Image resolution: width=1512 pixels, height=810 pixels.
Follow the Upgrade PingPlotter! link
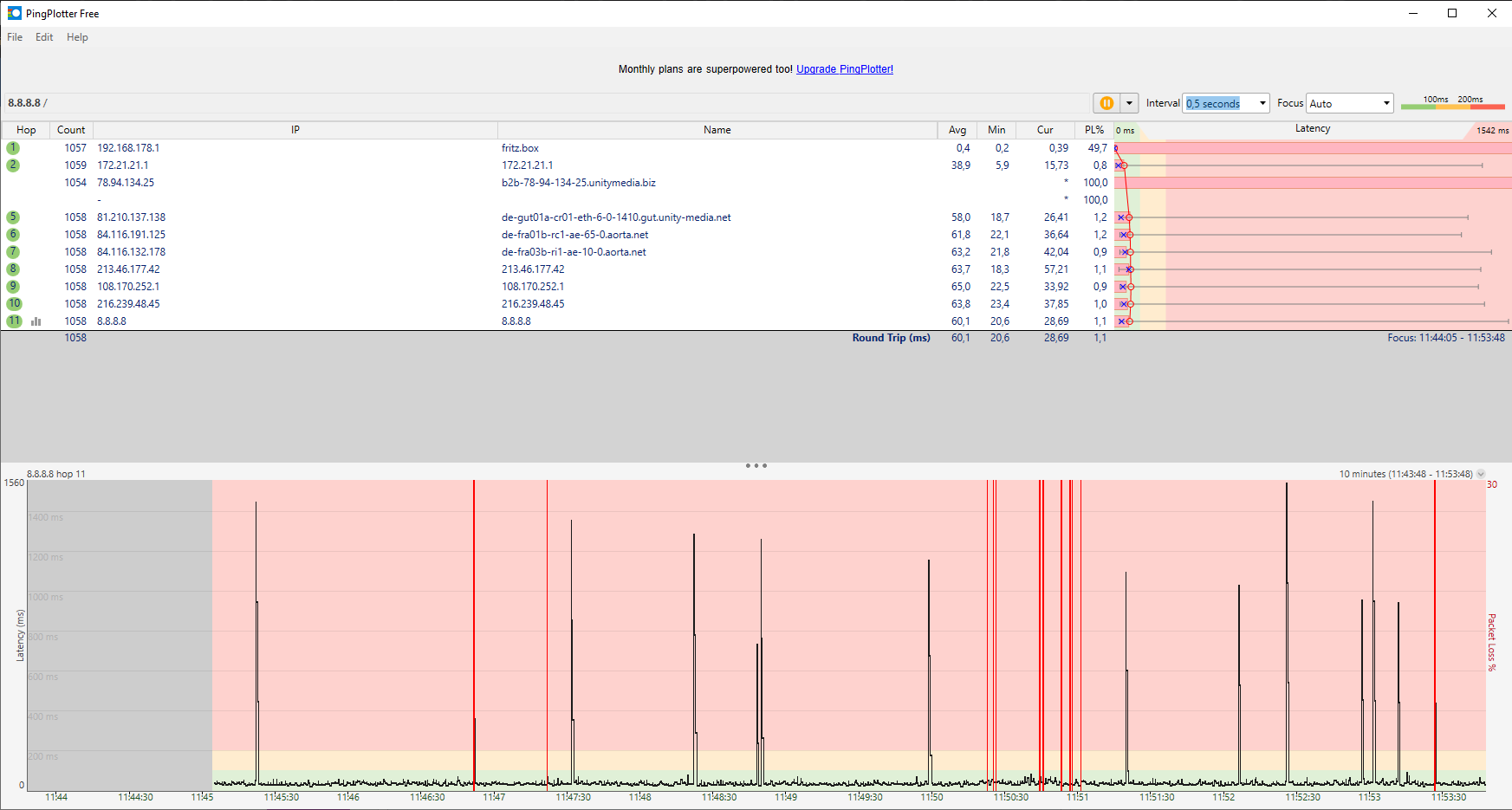coord(845,69)
